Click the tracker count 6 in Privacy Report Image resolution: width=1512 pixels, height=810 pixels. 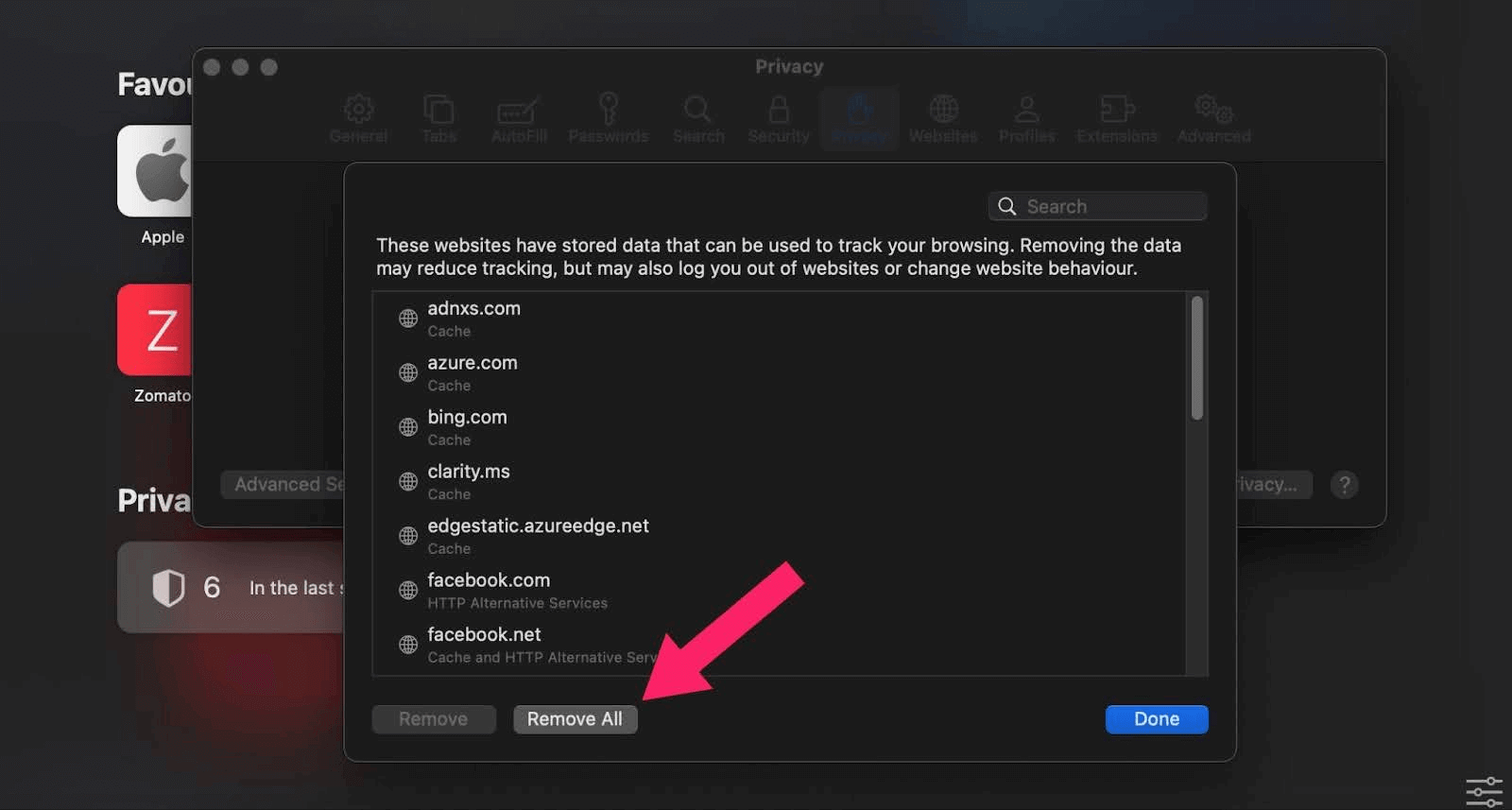(x=212, y=588)
